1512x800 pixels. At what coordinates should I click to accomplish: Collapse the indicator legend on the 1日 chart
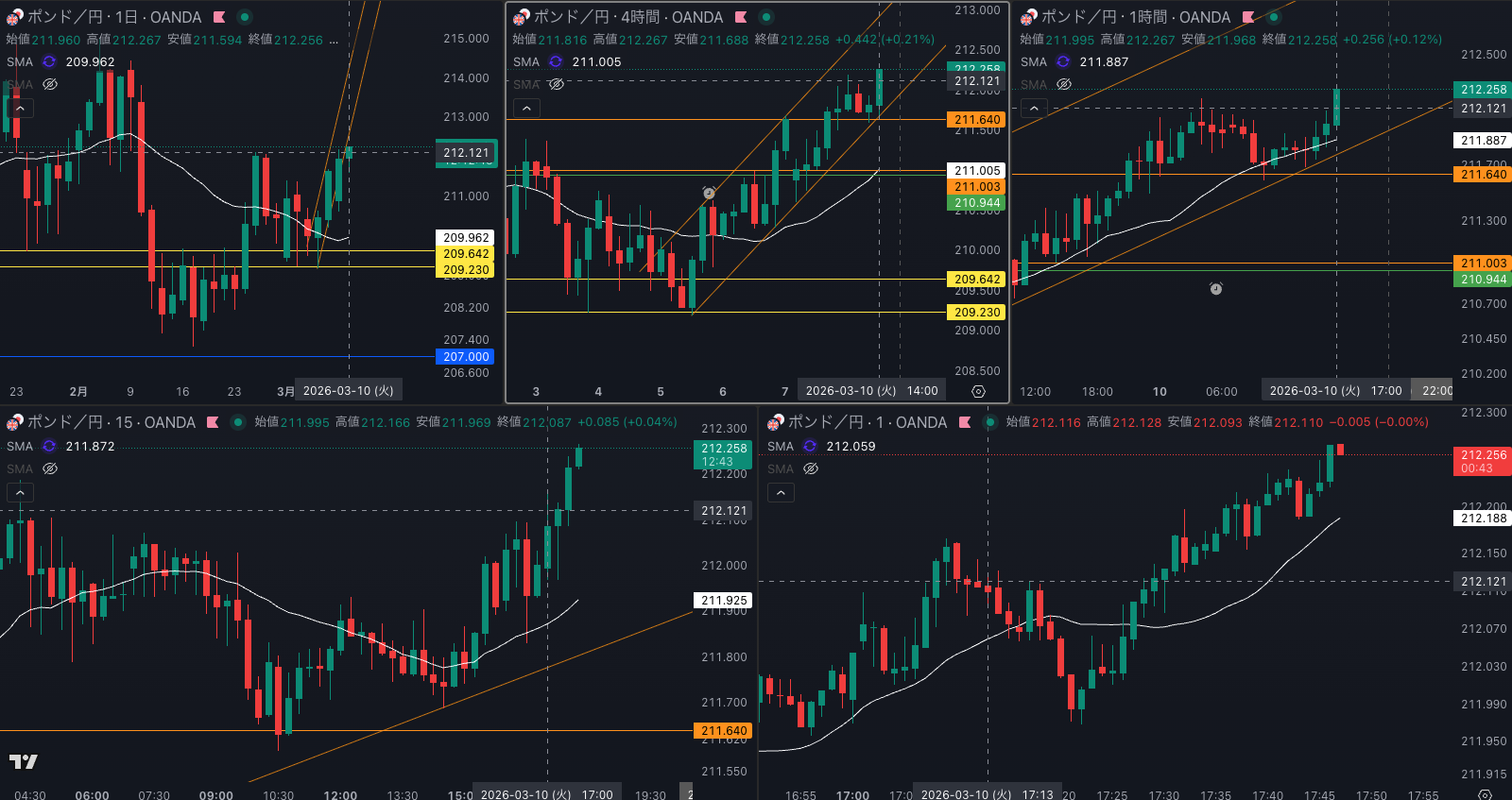click(20, 109)
